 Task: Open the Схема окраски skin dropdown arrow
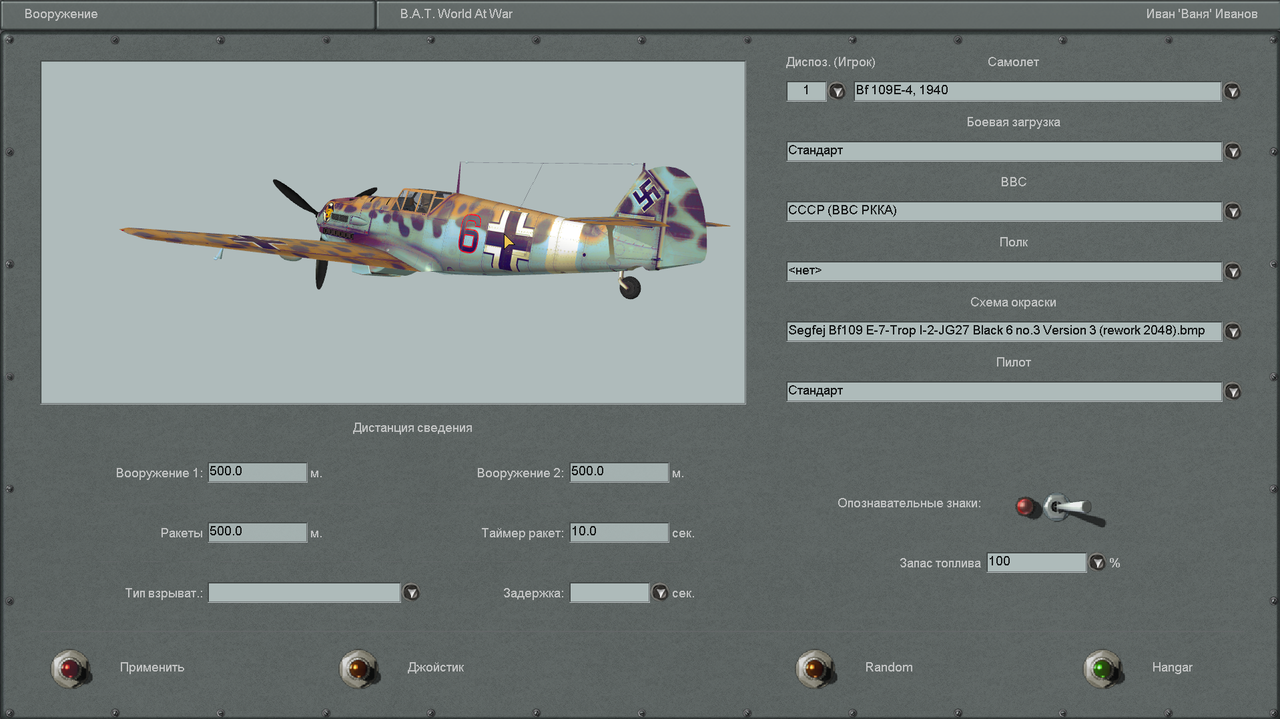[x=1233, y=331]
